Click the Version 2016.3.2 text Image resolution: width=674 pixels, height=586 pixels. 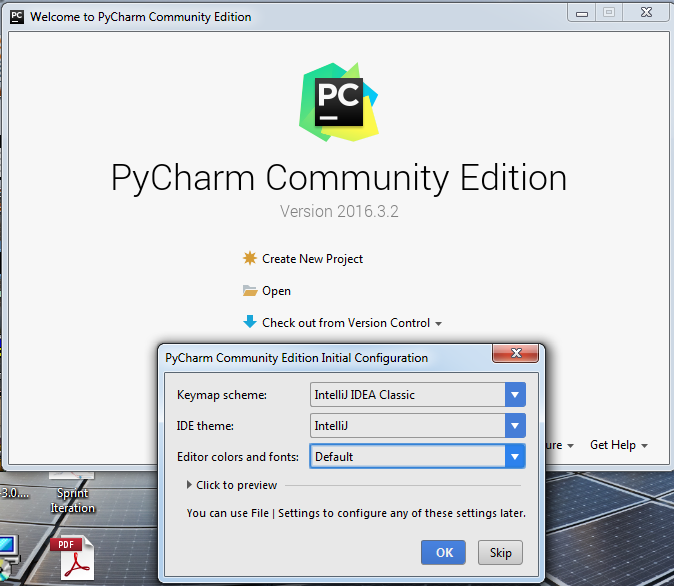[339, 212]
